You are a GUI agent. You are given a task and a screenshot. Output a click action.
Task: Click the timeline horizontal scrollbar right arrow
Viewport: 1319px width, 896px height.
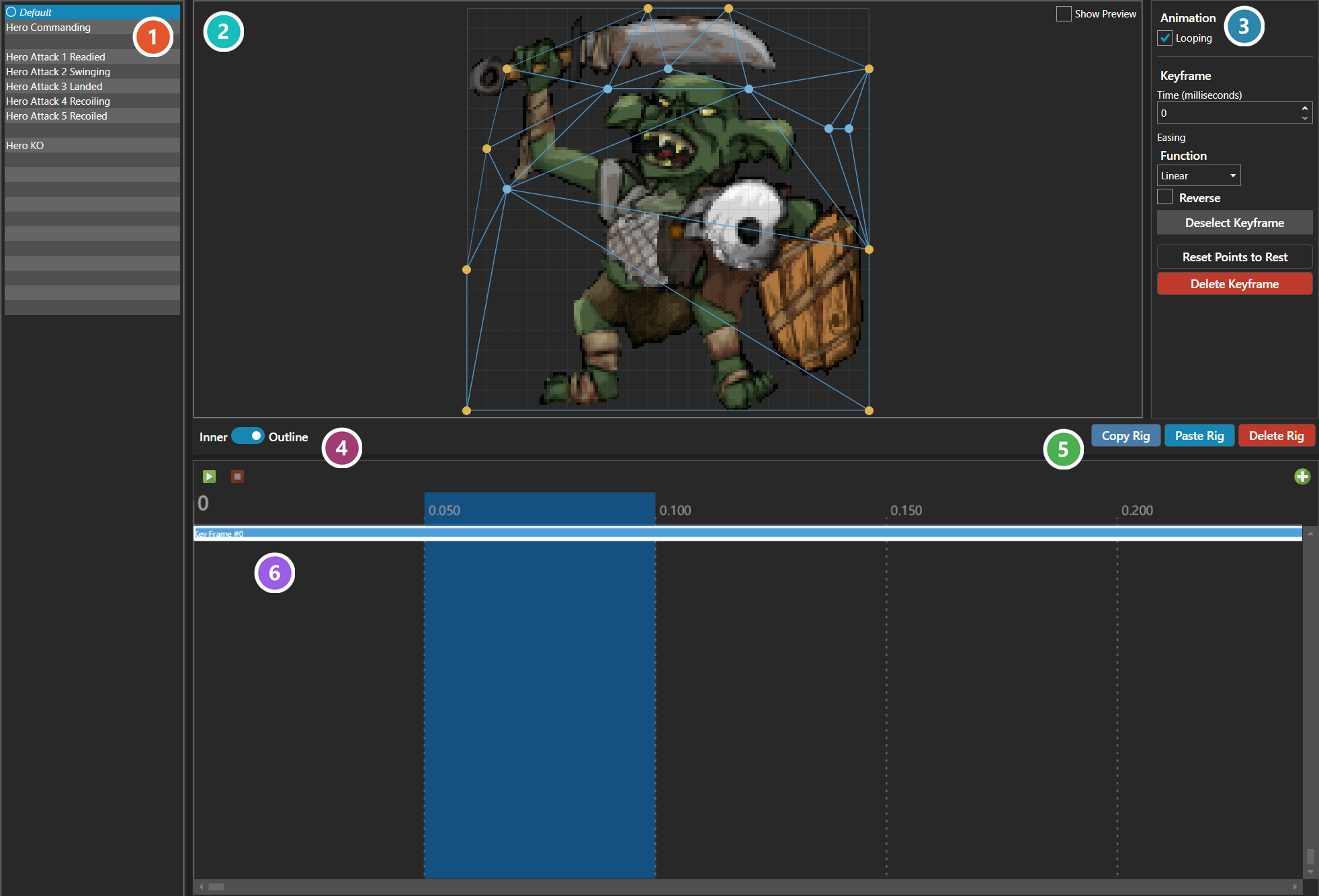click(1295, 887)
